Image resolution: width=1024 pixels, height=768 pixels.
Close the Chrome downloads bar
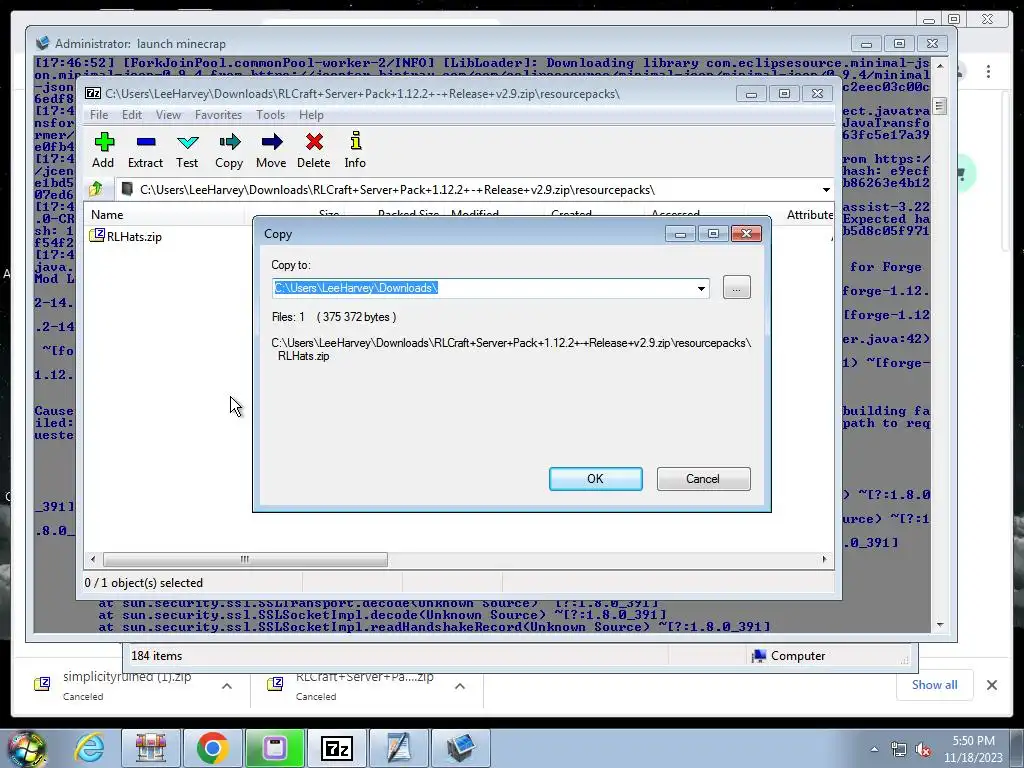pos(991,685)
